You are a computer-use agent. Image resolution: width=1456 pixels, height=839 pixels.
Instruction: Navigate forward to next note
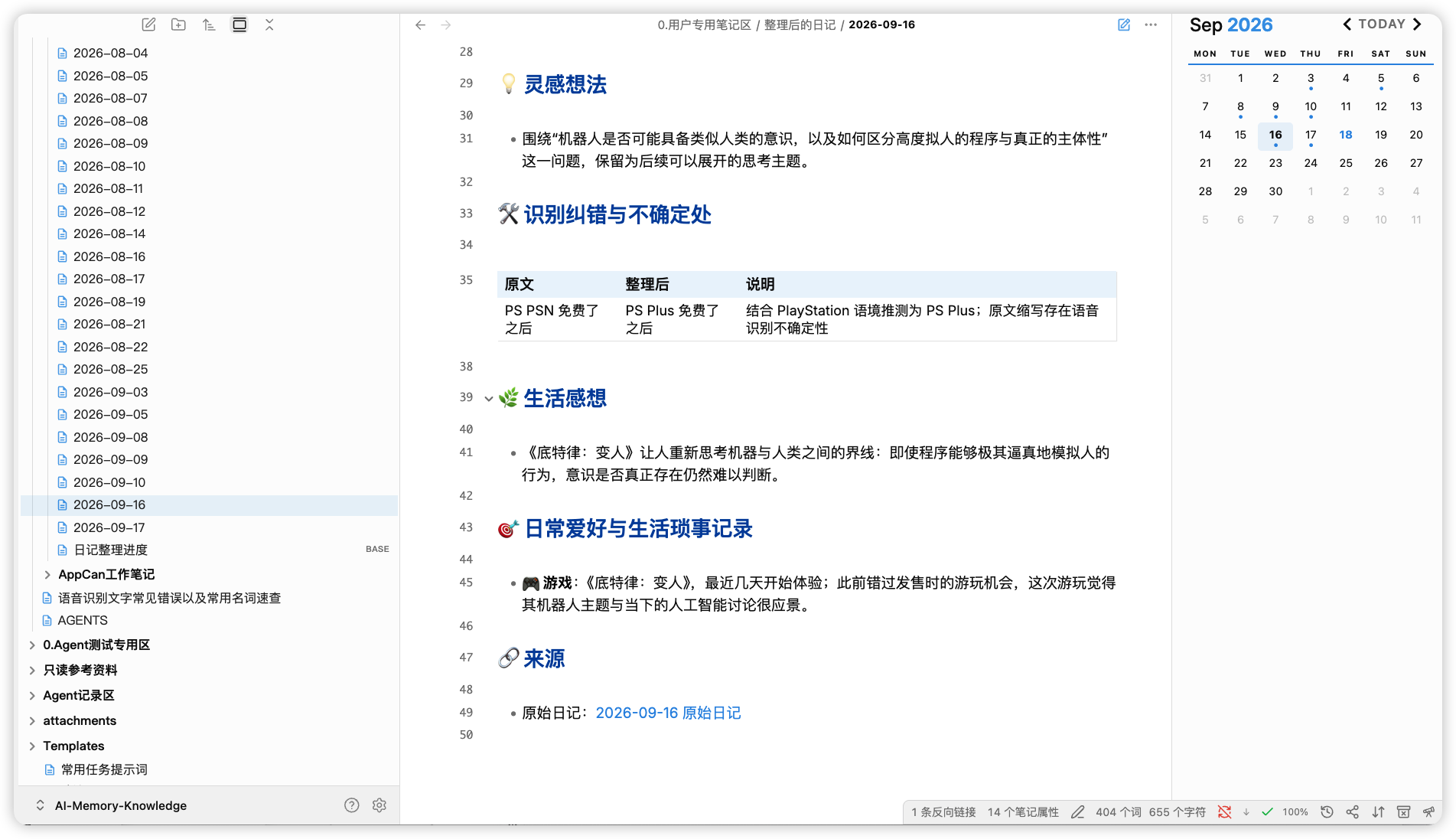446,24
